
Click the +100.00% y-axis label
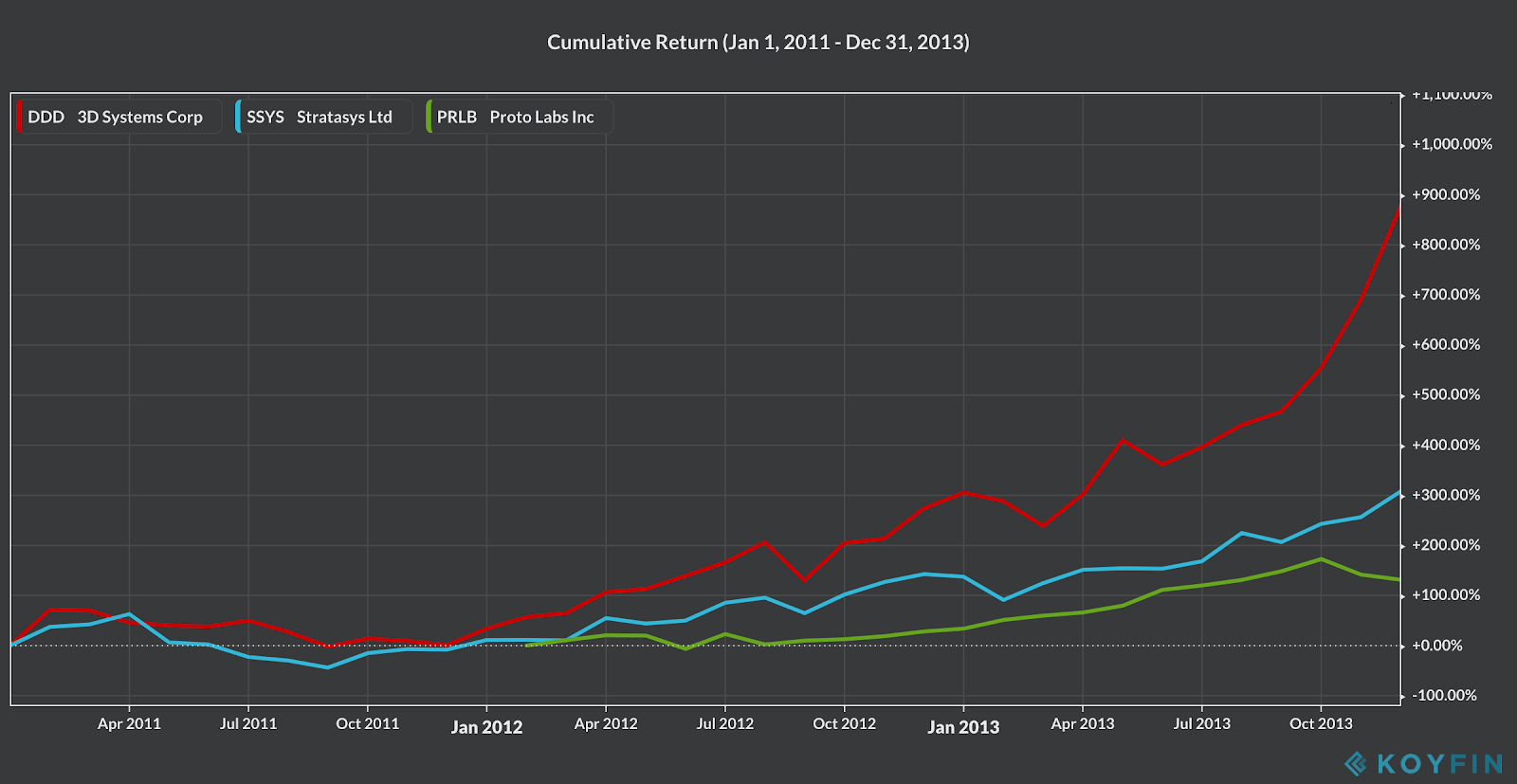tap(1446, 595)
